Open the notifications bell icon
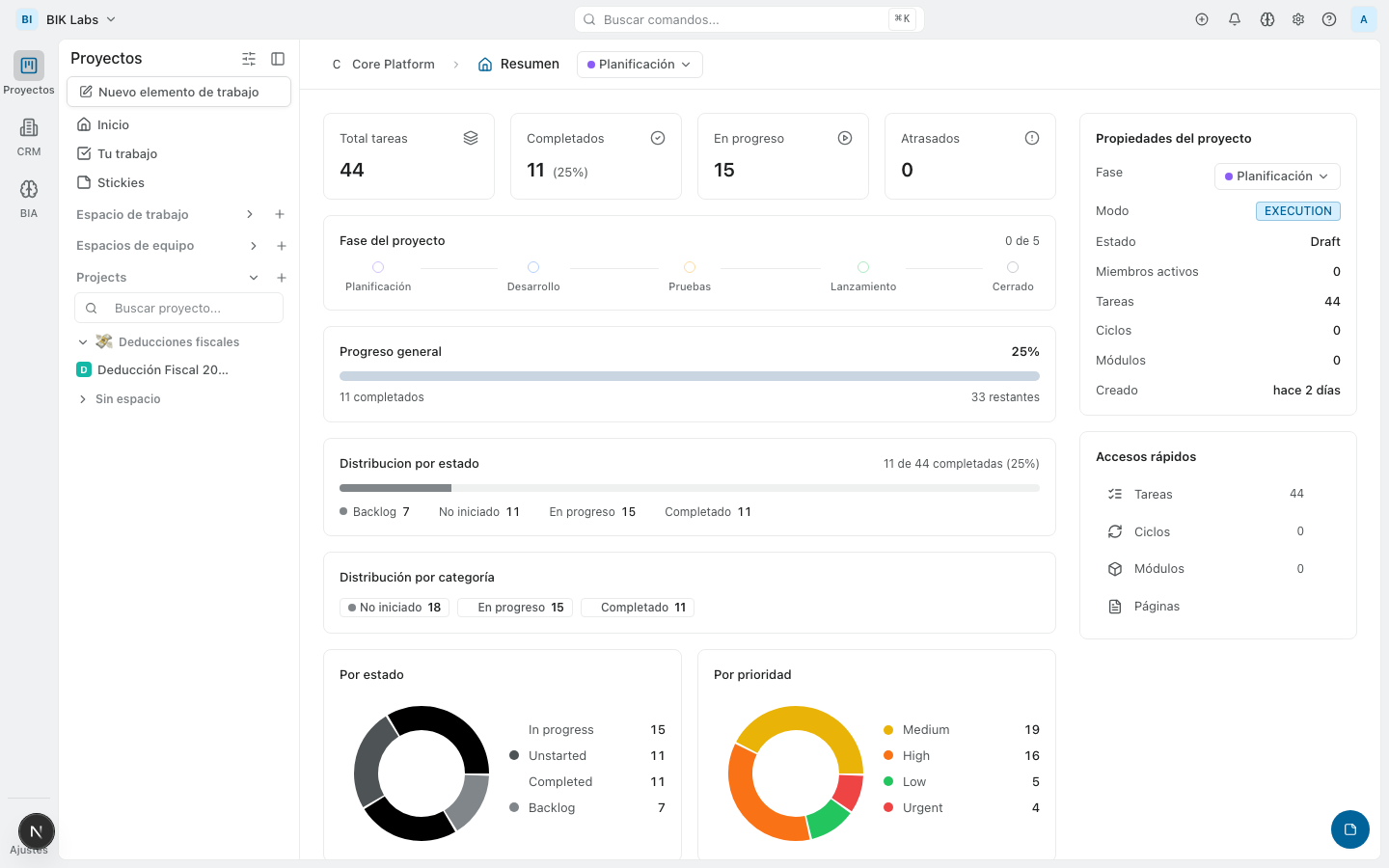Viewport: 1389px width, 868px height. click(x=1235, y=18)
